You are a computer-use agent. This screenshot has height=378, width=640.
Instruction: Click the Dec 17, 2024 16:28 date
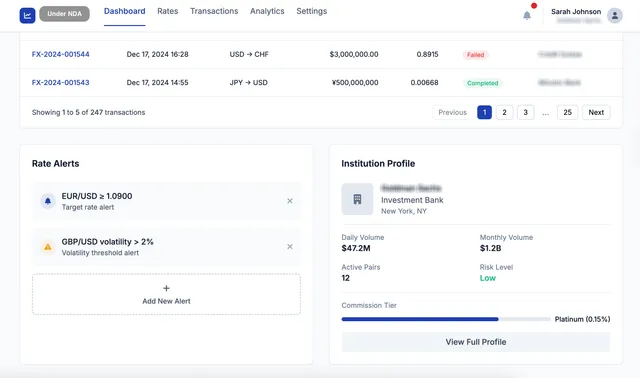(x=158, y=54)
